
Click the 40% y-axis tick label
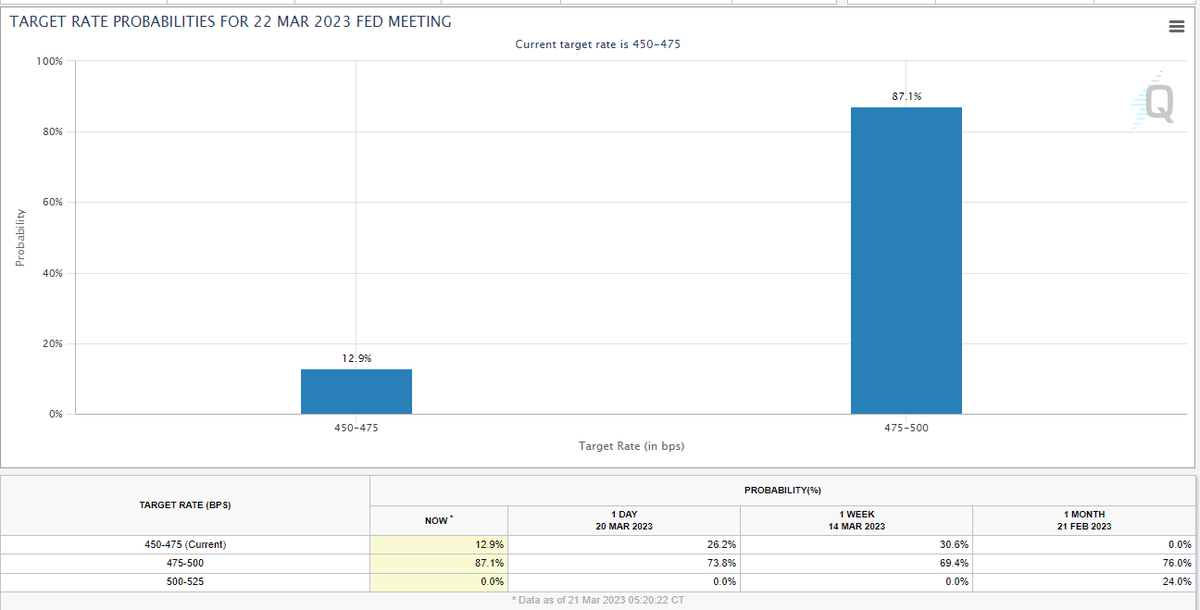(52, 273)
